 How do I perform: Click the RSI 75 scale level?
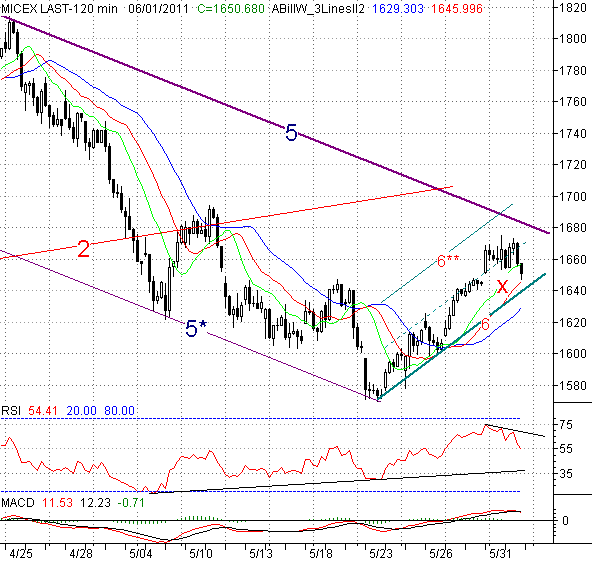[566, 425]
